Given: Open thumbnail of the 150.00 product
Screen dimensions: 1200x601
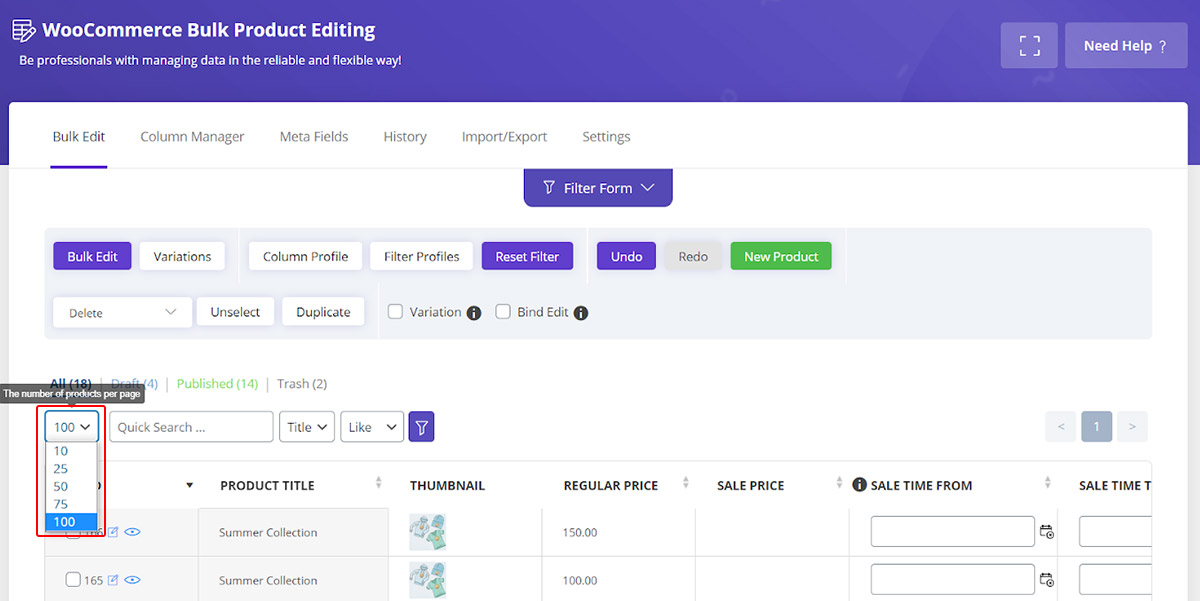Looking at the screenshot, I should tap(428, 532).
